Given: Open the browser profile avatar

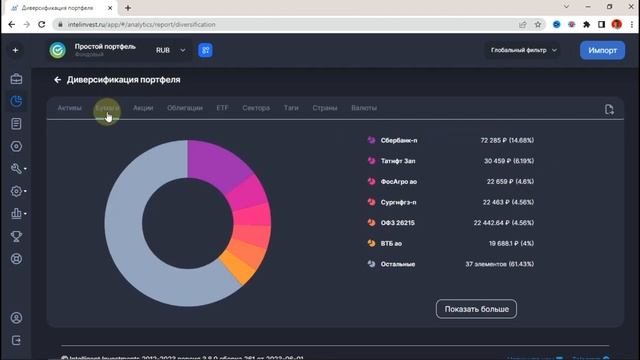Looking at the screenshot, I should 617,24.
